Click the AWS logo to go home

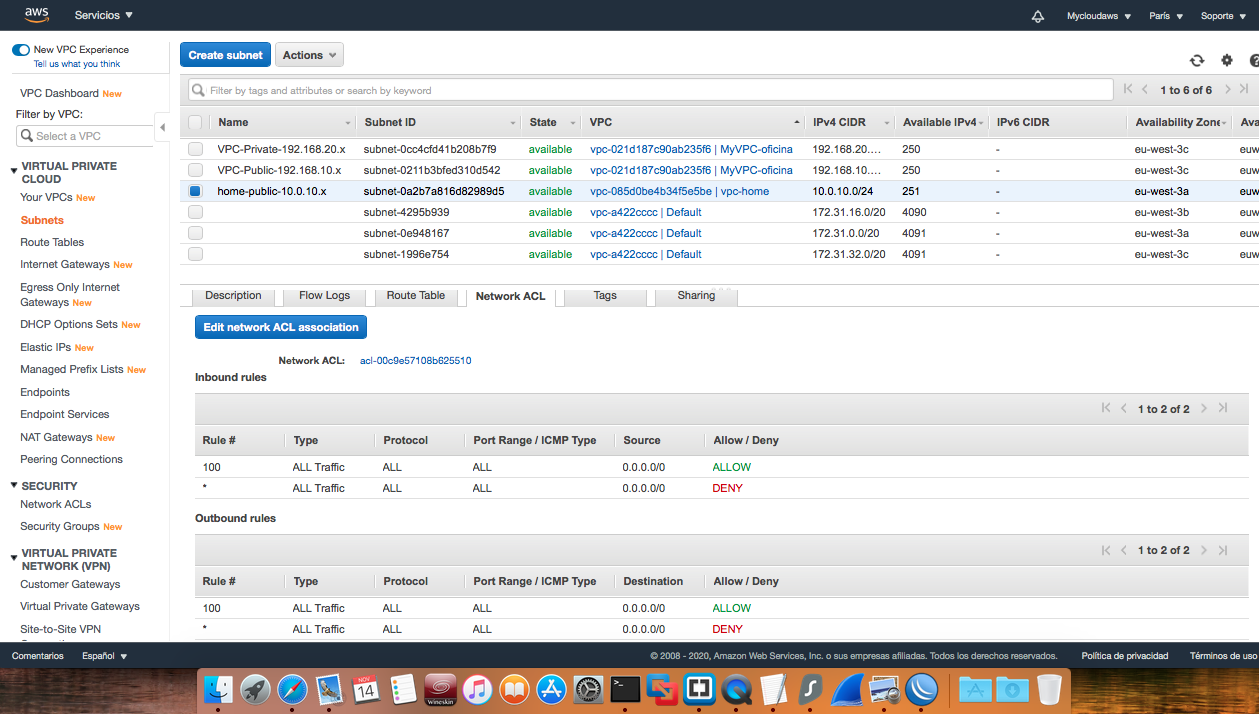[x=36, y=14]
